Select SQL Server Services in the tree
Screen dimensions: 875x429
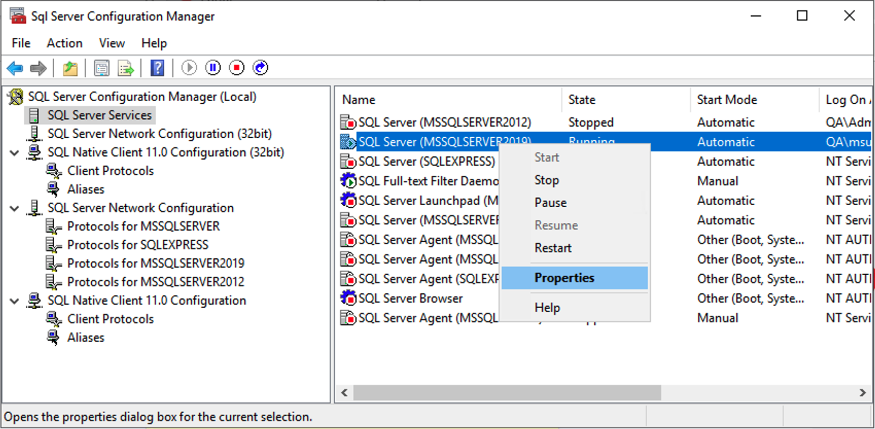click(x=99, y=115)
